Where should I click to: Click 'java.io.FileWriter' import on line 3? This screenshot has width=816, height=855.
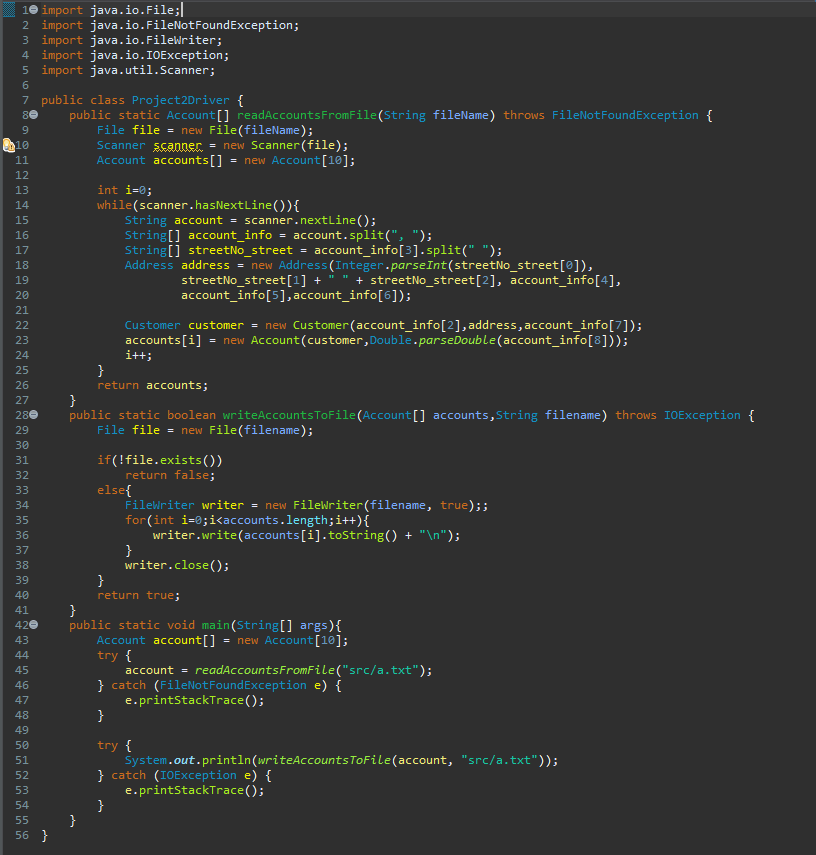(x=155, y=40)
